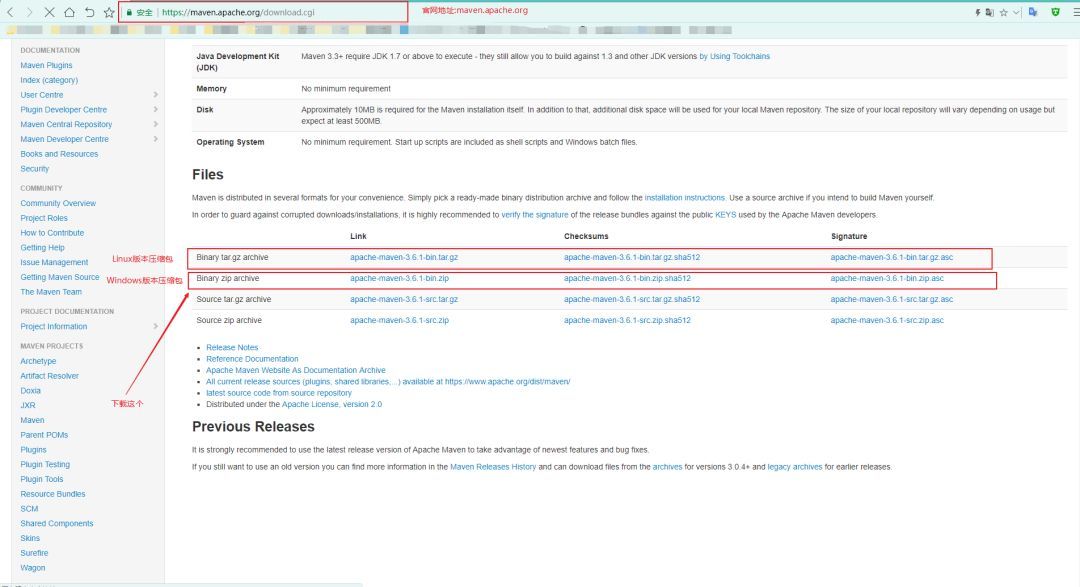Screen dimensions: 1080x587
Task: Click the lightning bolt speed-mode icon
Action: click(x=977, y=12)
